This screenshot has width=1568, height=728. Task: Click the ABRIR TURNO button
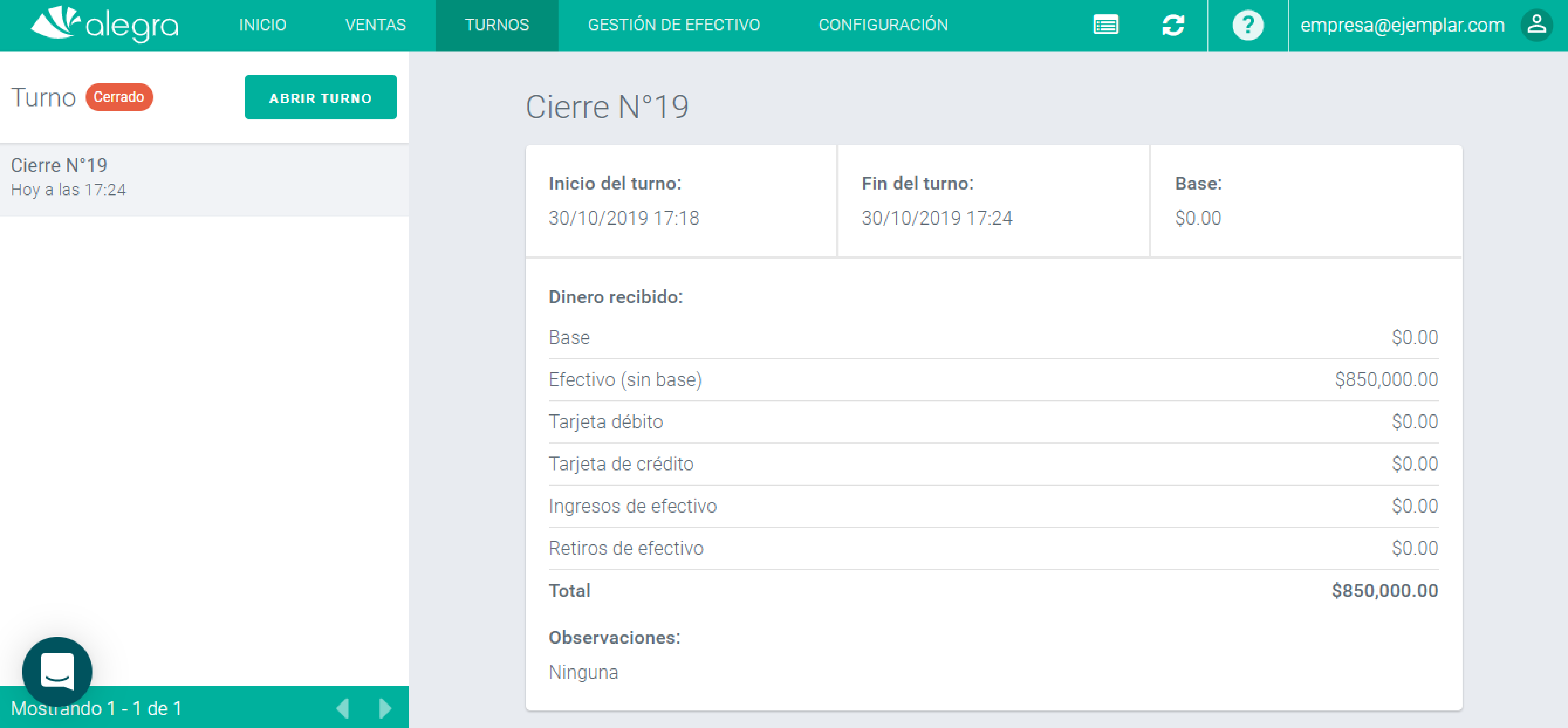[x=321, y=97]
